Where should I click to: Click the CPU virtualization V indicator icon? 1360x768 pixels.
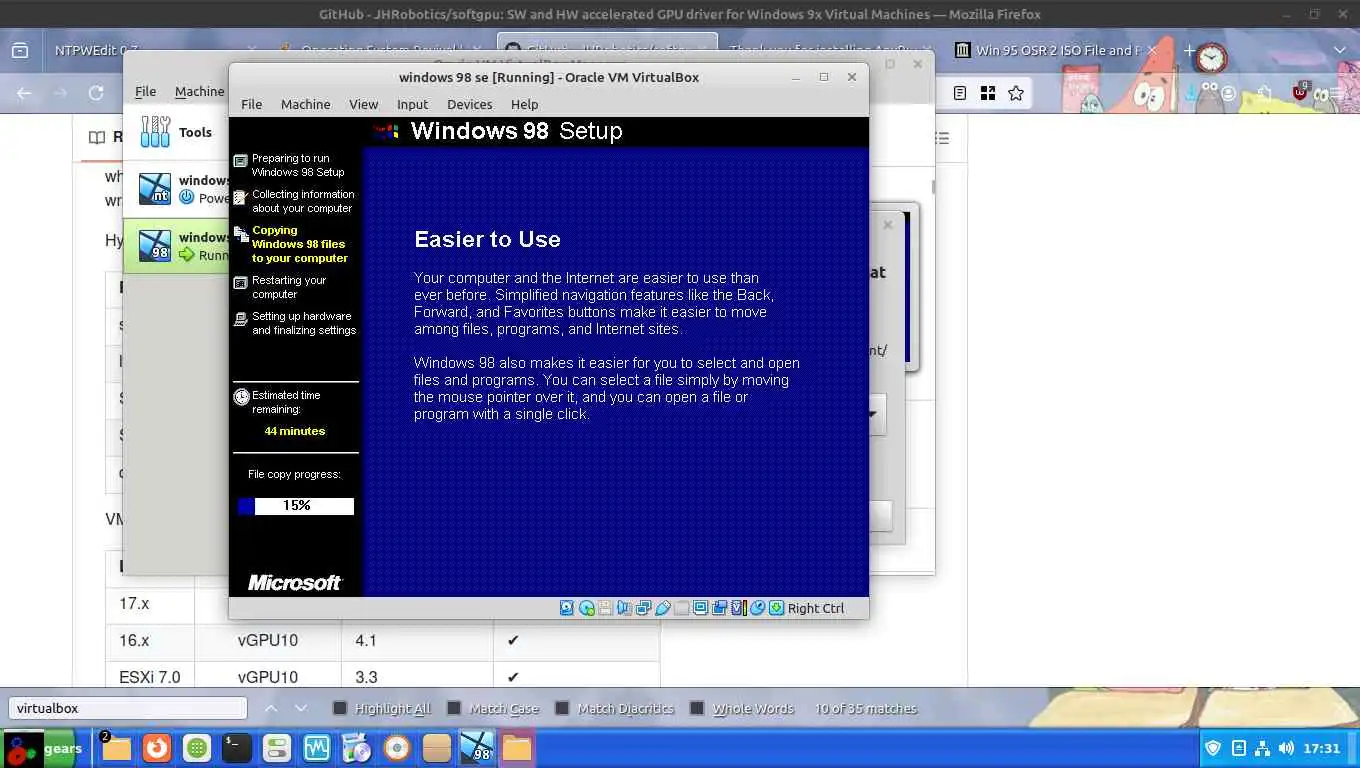(x=738, y=608)
